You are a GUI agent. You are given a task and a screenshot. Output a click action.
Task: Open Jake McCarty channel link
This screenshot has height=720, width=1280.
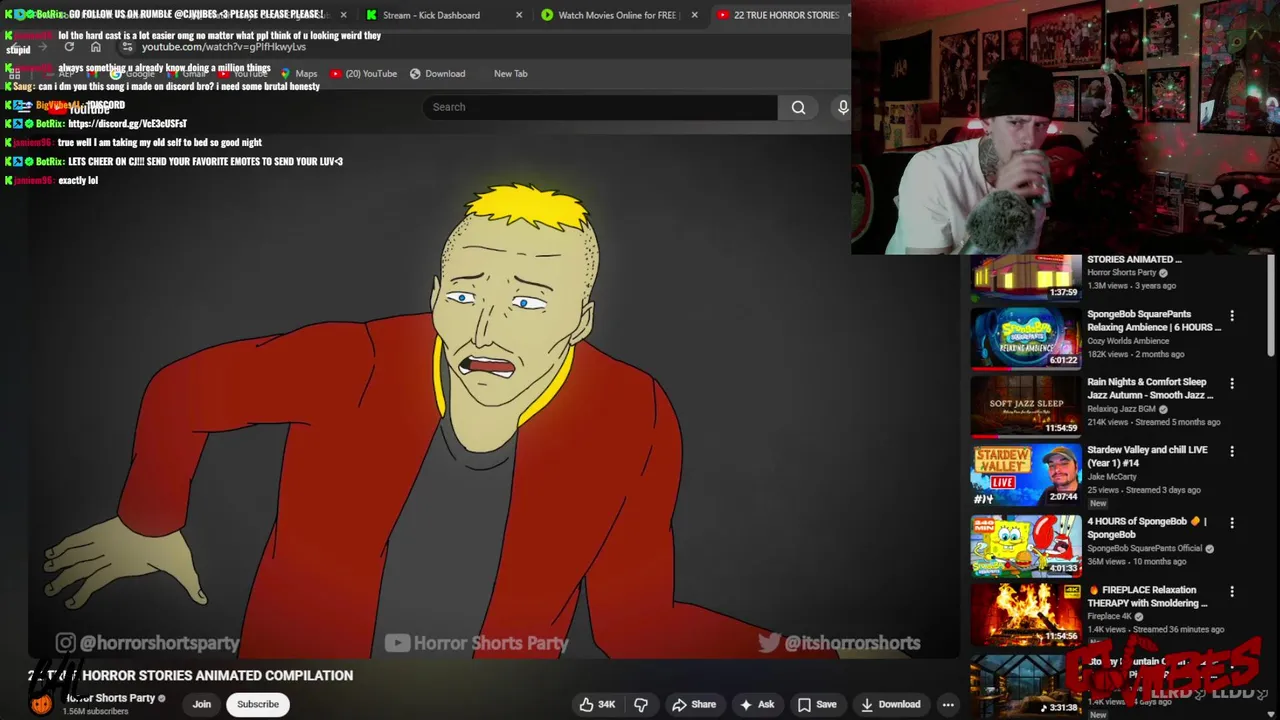(1112, 477)
